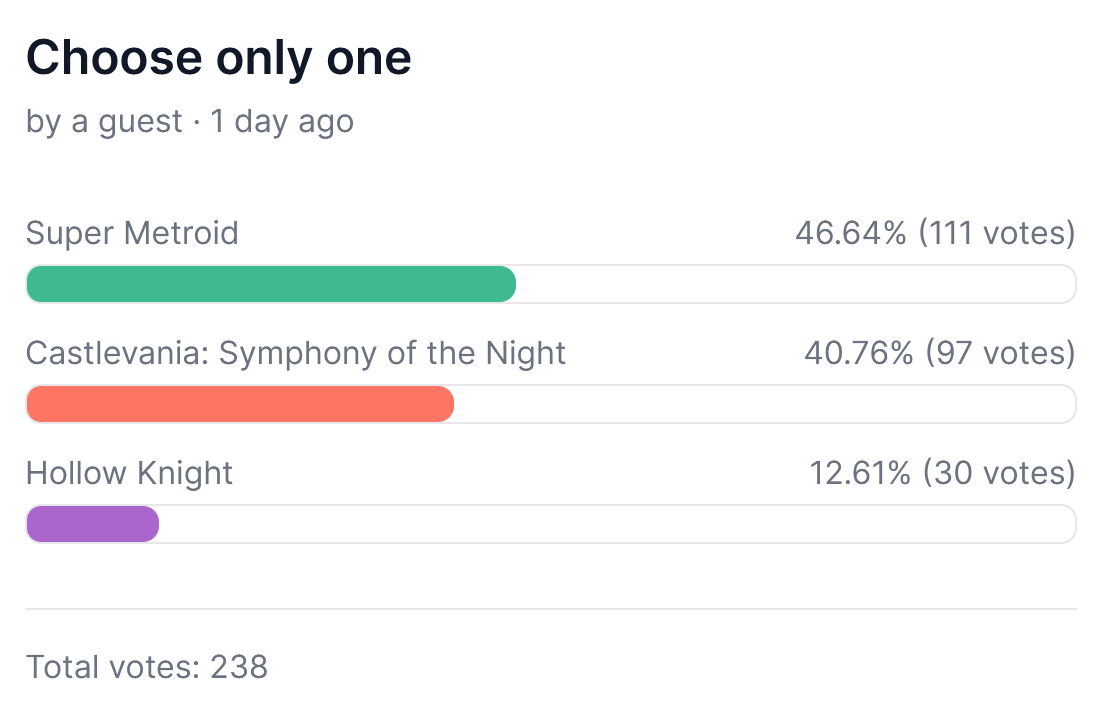Image resolution: width=1107 pixels, height=725 pixels.
Task: Click the "Choose only one" poll title
Action: point(218,58)
